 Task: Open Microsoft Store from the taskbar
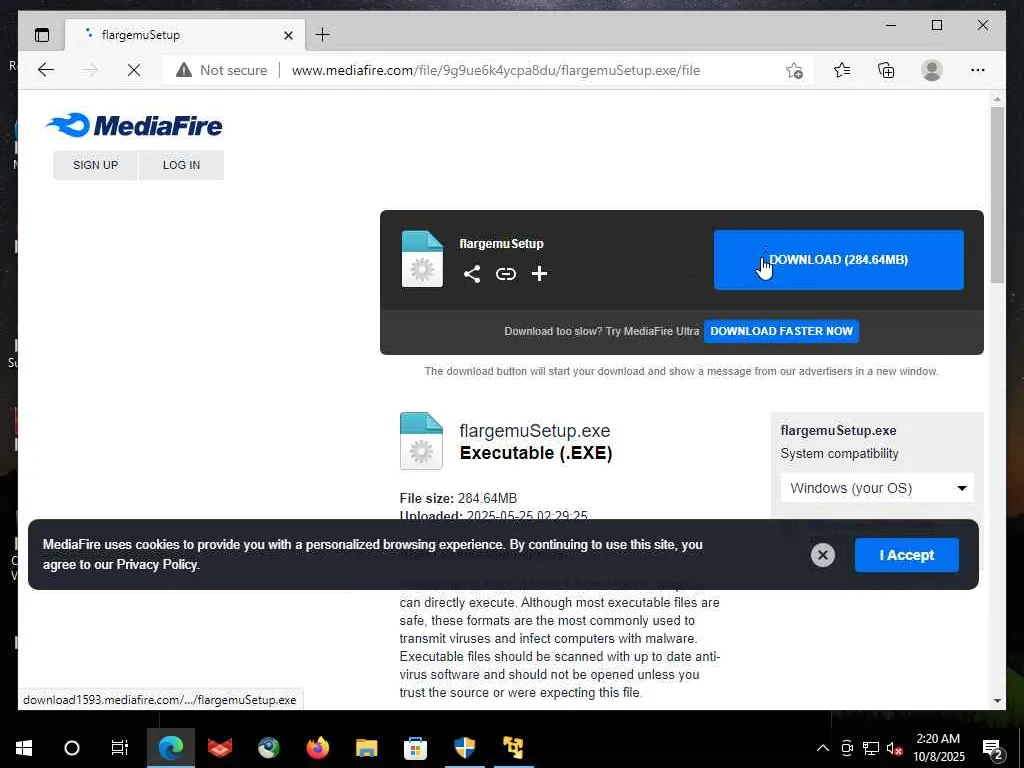point(415,748)
